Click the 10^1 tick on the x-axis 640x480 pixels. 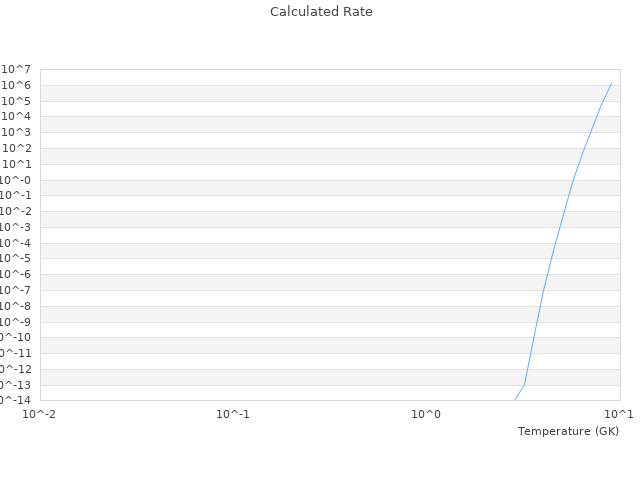(619, 414)
